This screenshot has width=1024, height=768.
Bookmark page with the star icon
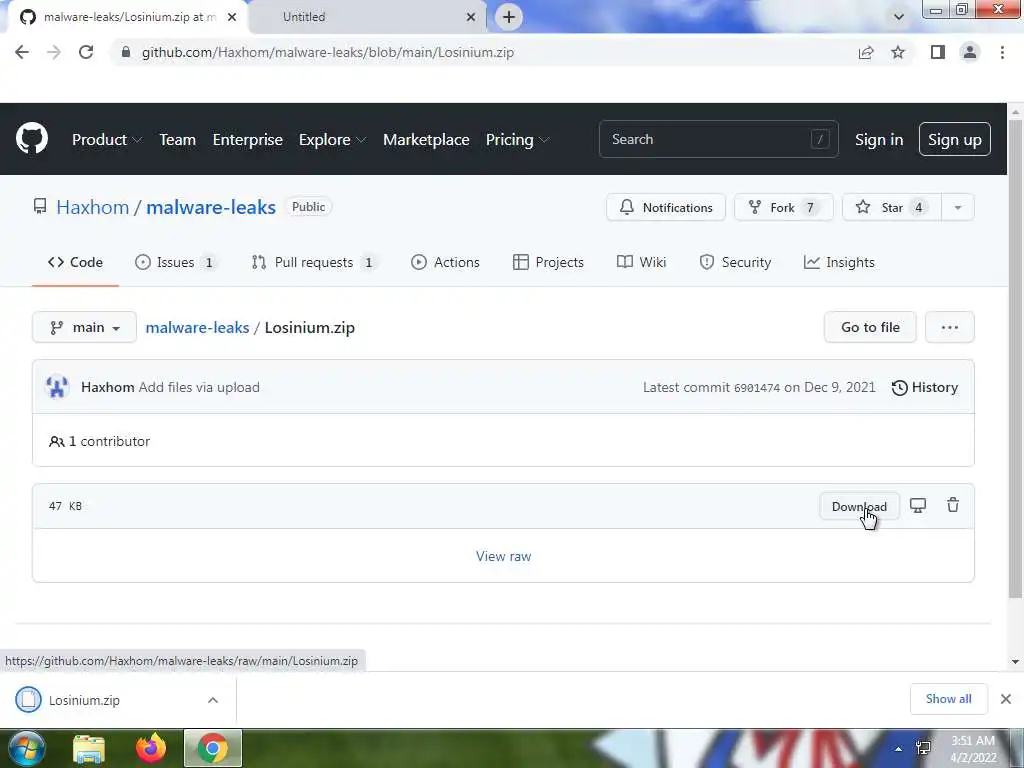tap(898, 52)
